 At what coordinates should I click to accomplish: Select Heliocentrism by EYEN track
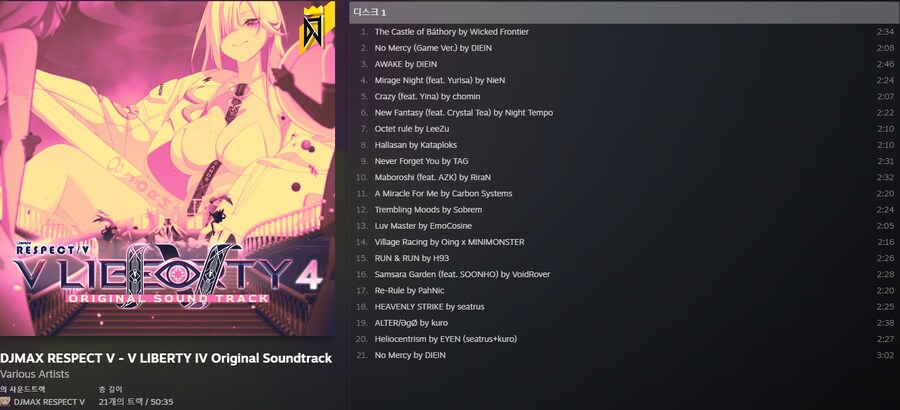[624, 339]
